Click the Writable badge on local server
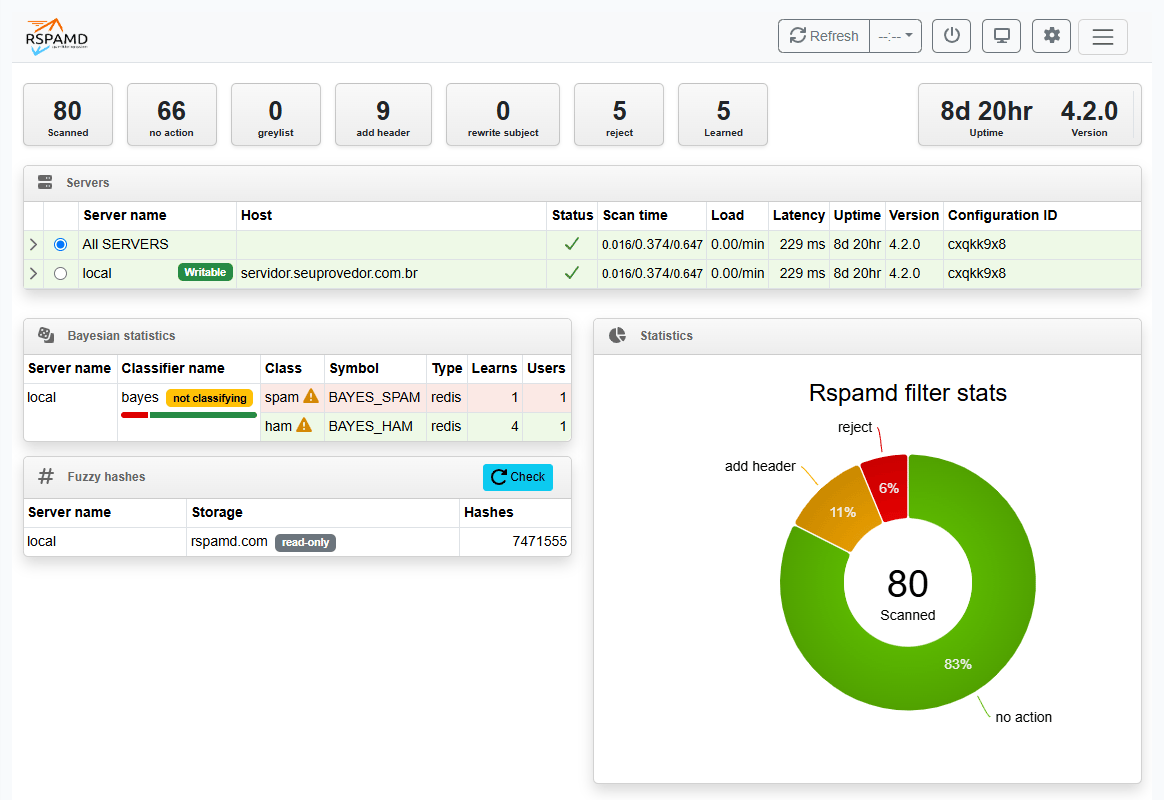This screenshot has height=800, width=1164. 205,272
